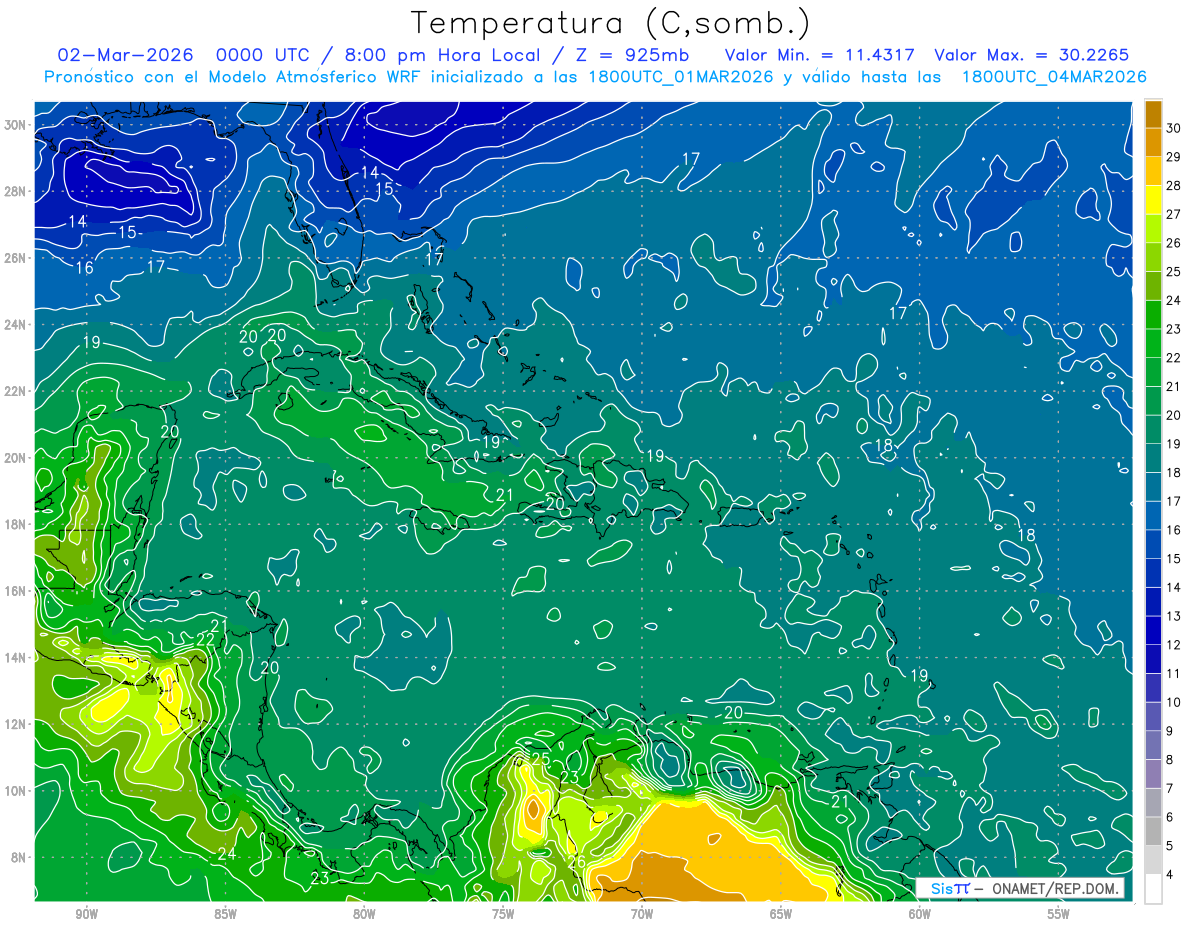Click the bright yellow swatch between 27 and 28

[x=1153, y=200]
